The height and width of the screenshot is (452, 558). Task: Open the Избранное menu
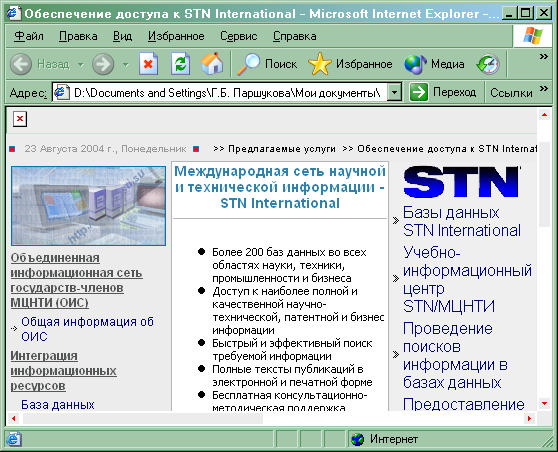(176, 36)
